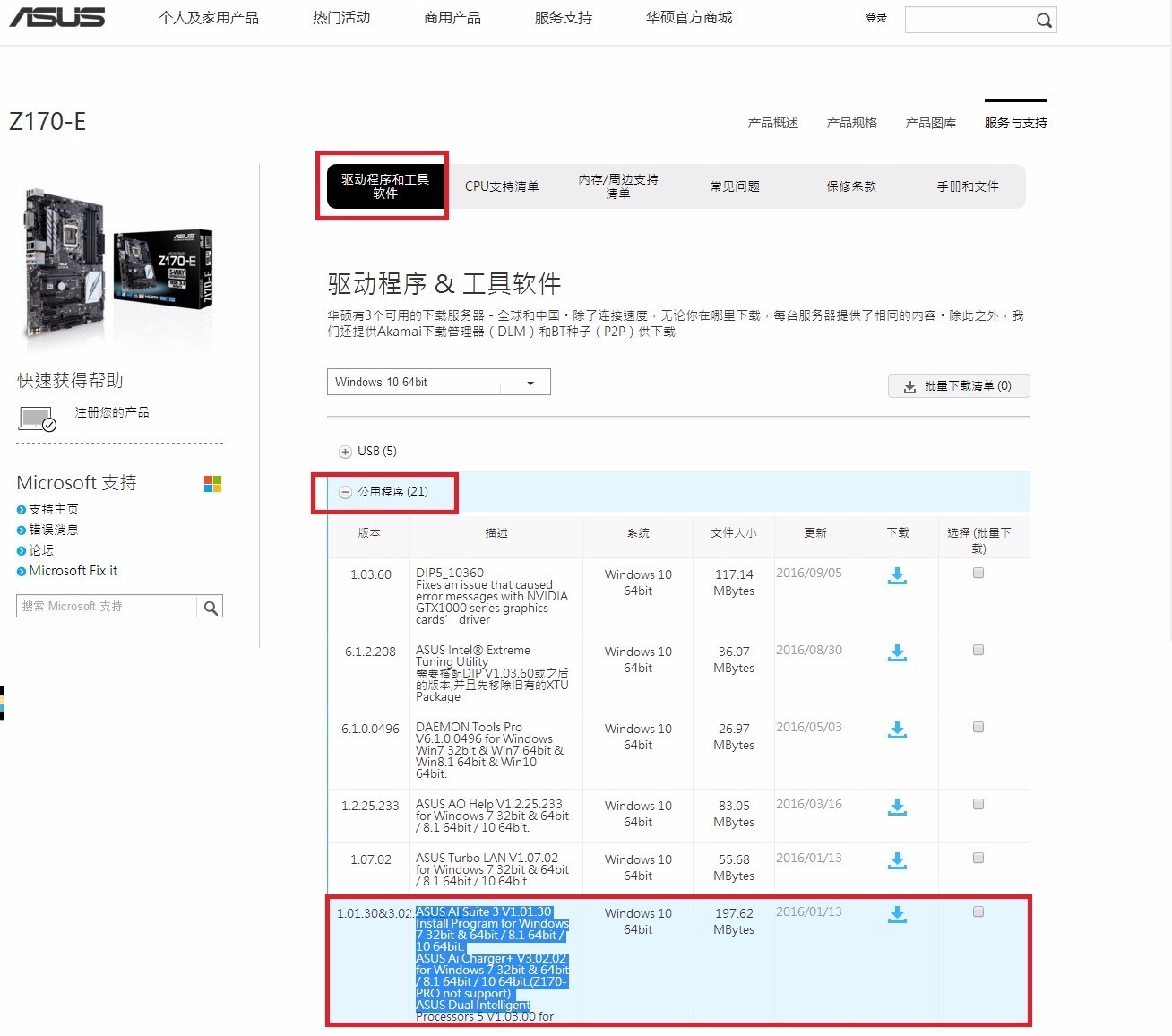The height and width of the screenshot is (1036, 1172).
Task: Select the CPU支持清单 tab
Action: (502, 186)
